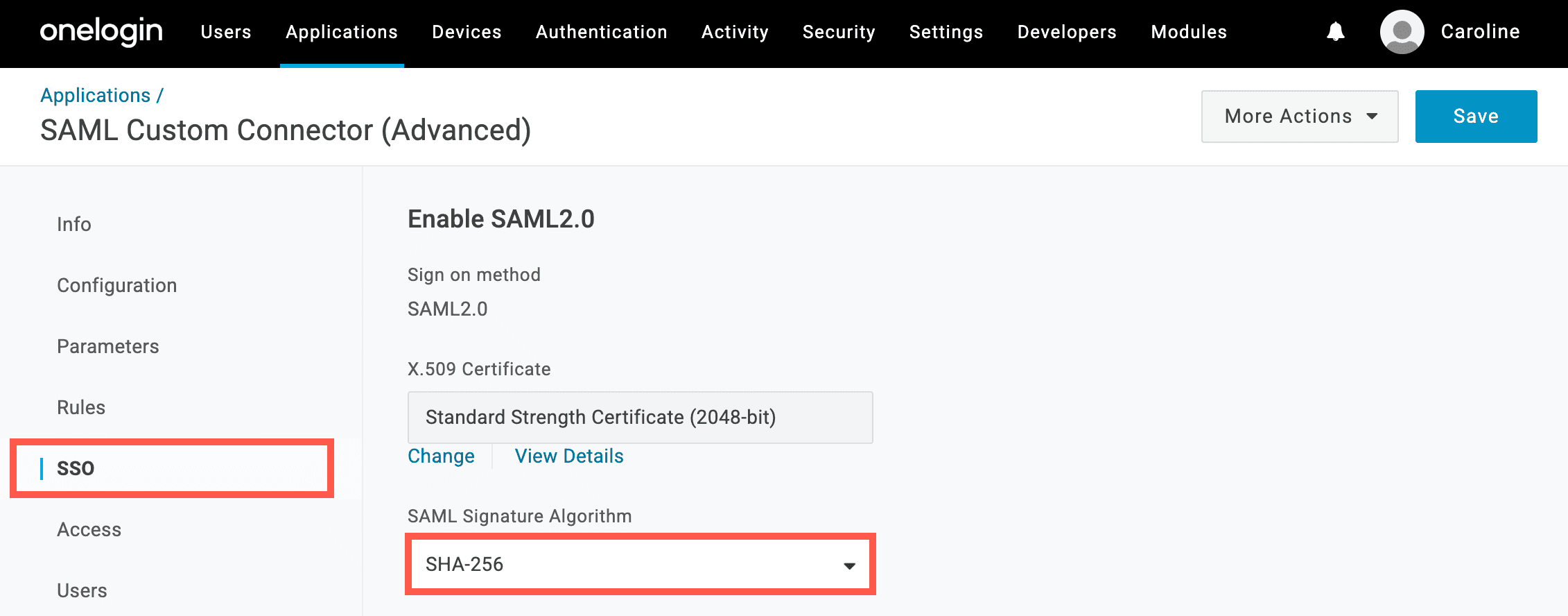Open the Activity menu

(x=735, y=32)
